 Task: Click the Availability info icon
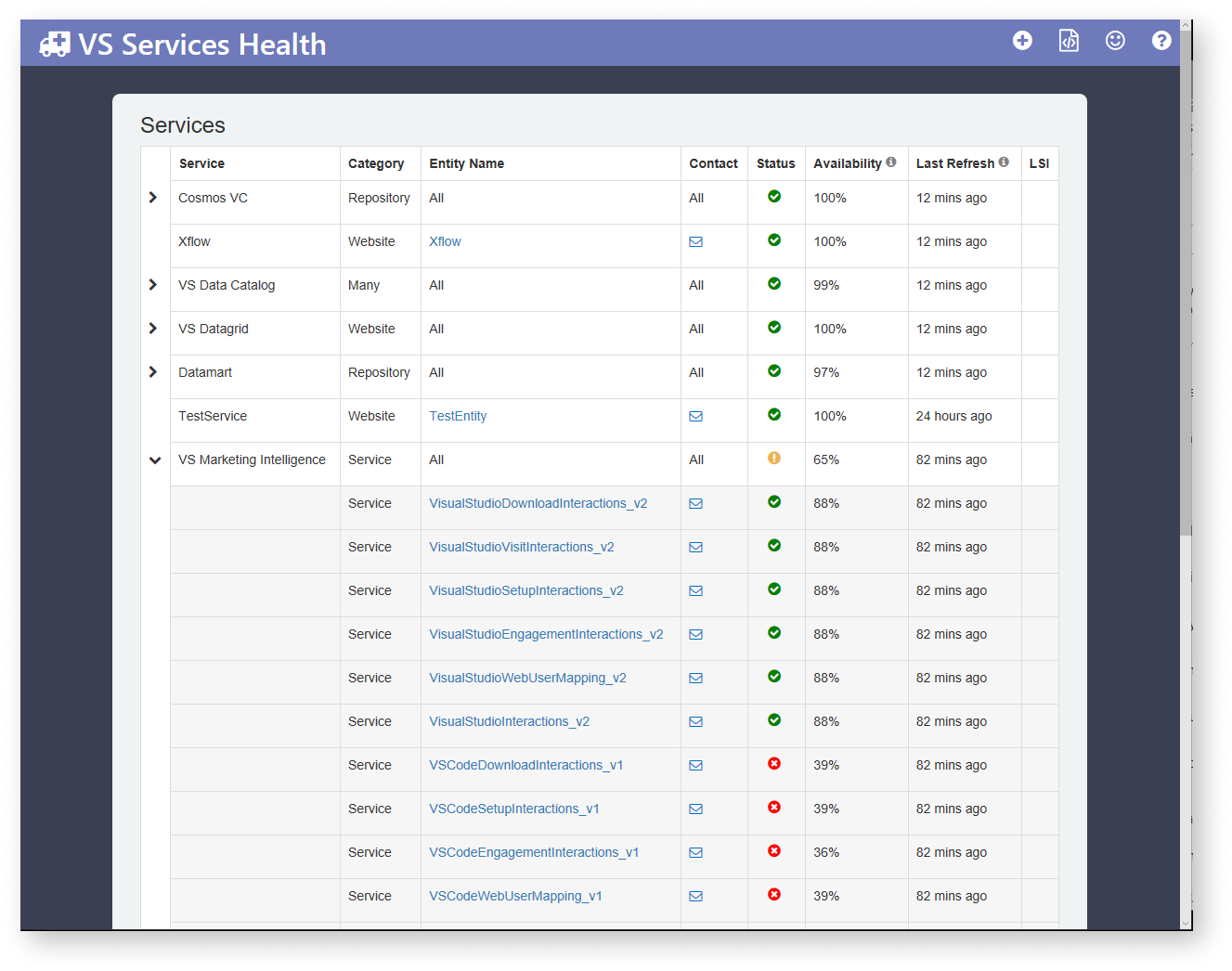point(891,162)
